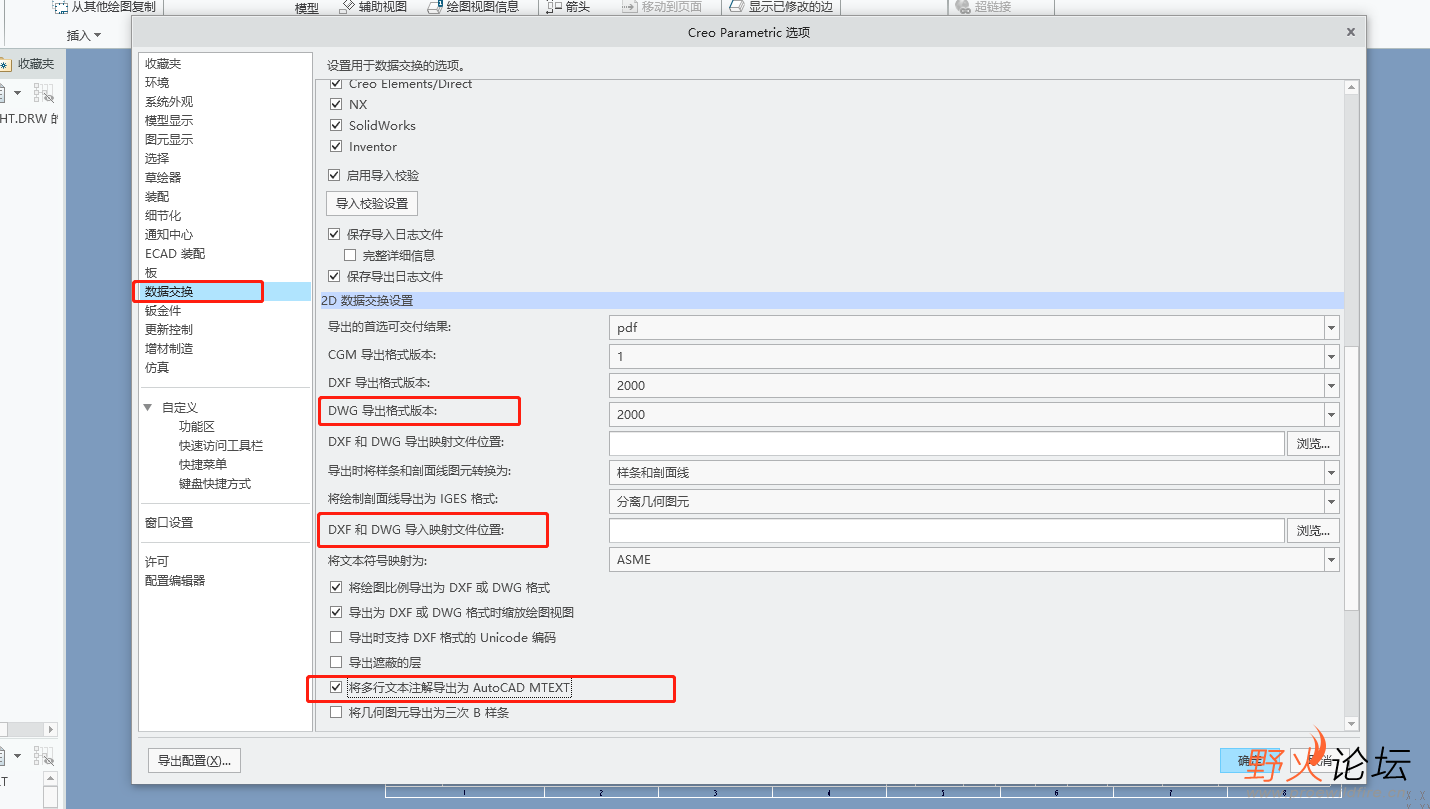Open the 插入 dropdown in the ribbon
The image size is (1430, 809).
coord(84,35)
